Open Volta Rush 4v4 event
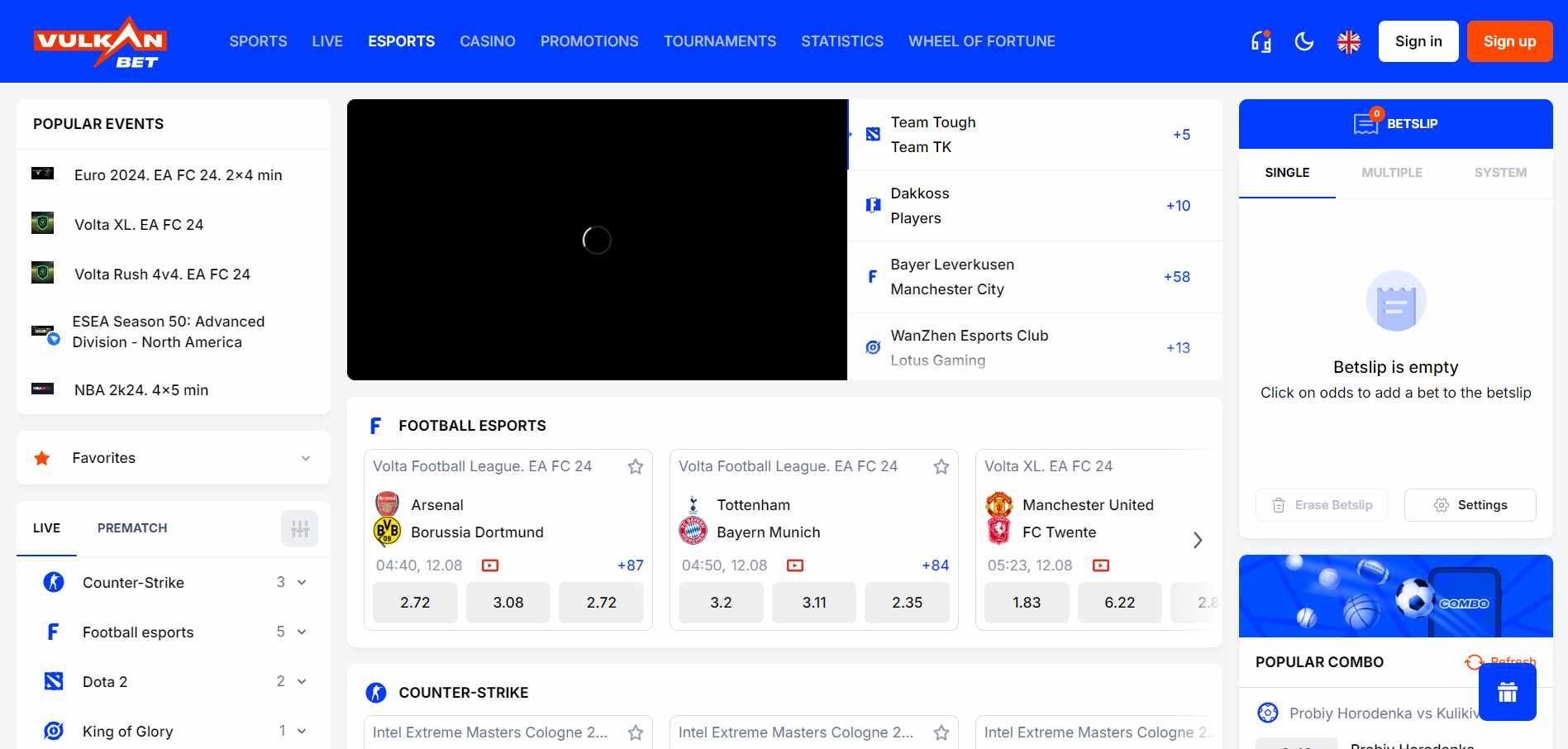This screenshot has height=749, width=1568. point(174,274)
